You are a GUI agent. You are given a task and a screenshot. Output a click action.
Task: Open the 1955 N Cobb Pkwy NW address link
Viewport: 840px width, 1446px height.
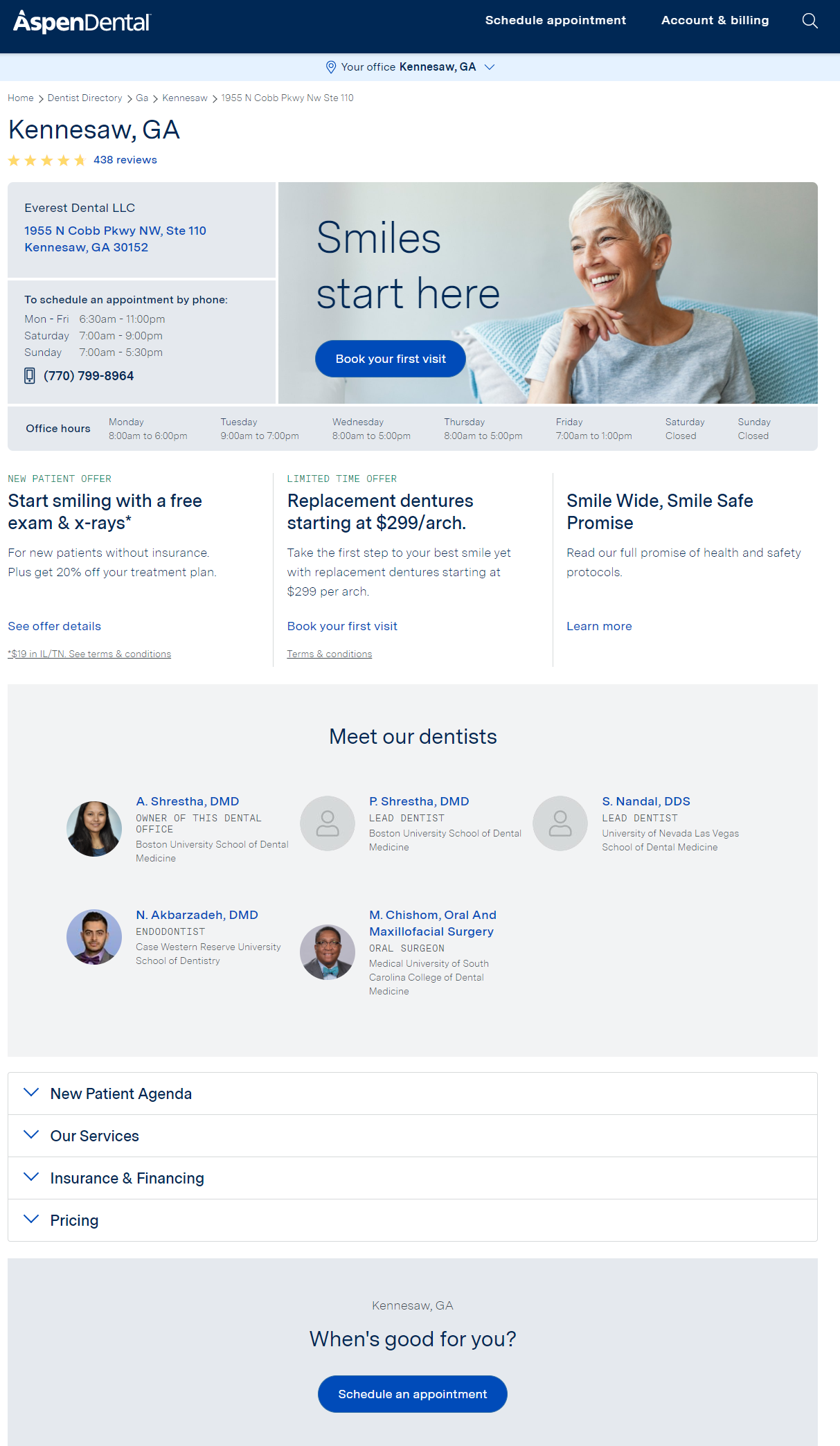[x=115, y=239]
